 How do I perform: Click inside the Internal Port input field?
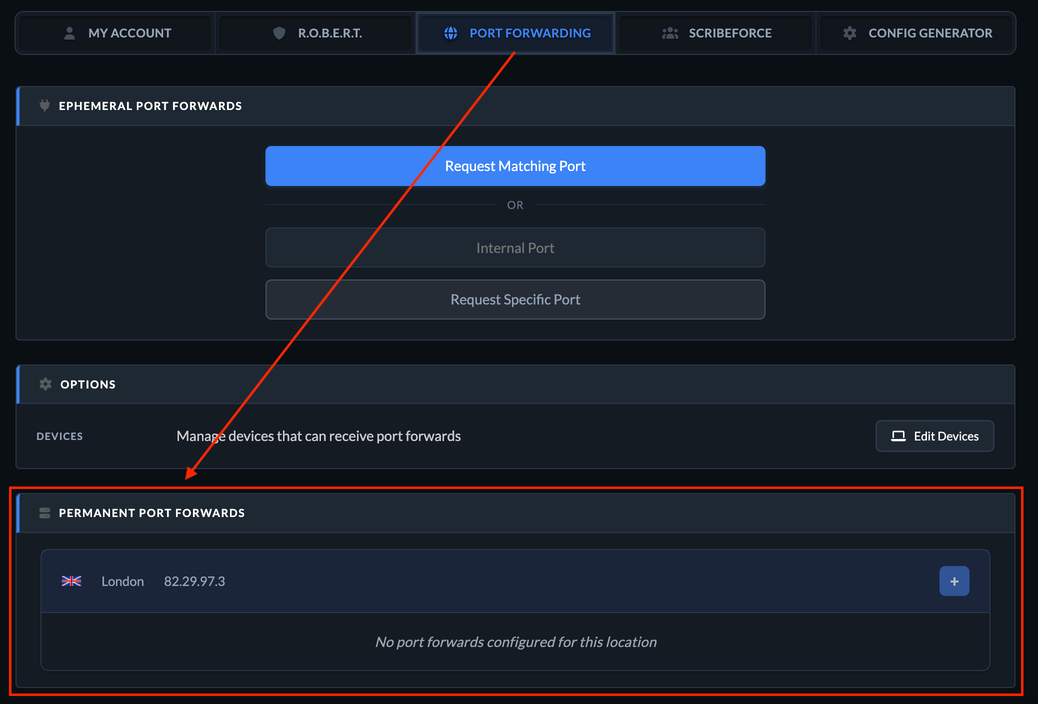click(515, 247)
